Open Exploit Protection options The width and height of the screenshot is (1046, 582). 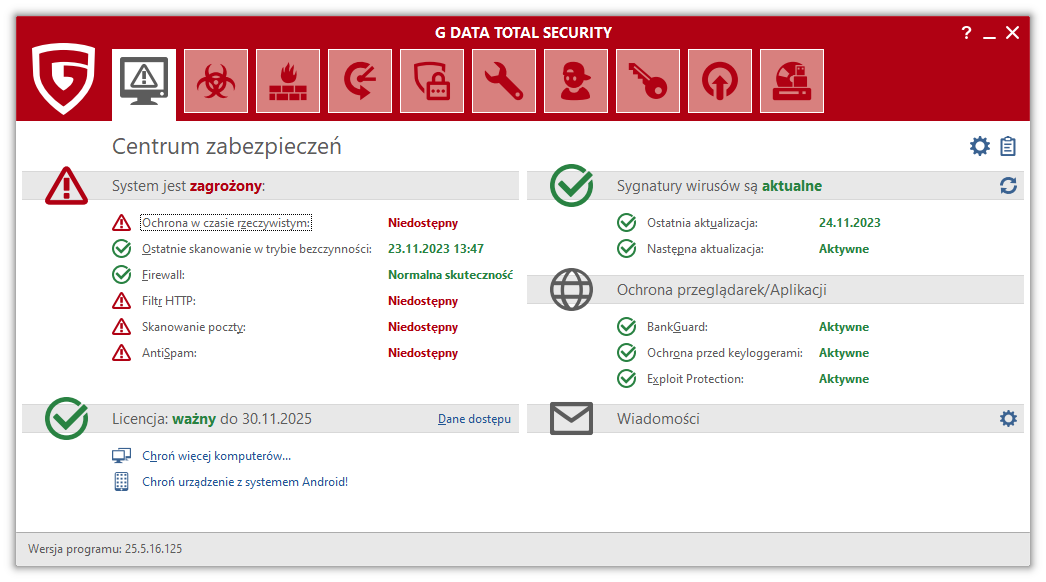pos(695,379)
